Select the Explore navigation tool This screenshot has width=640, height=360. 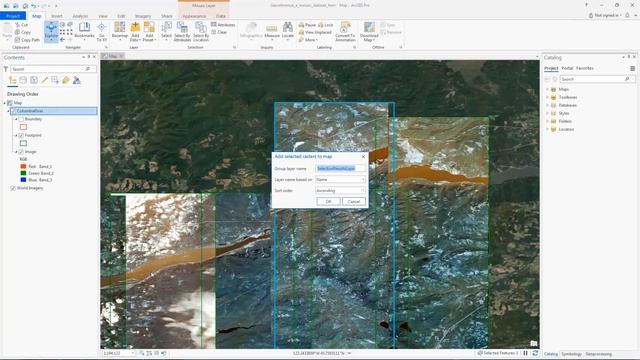tap(51, 31)
